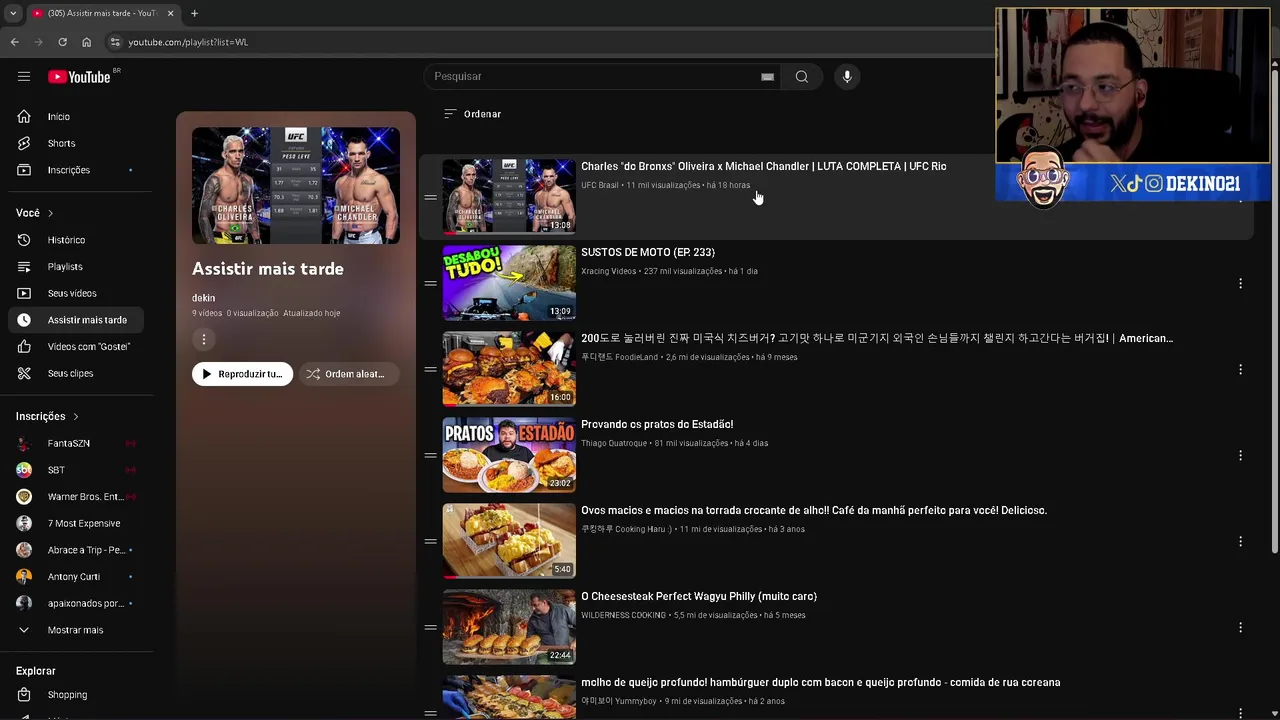
Task: Open options for Ovos macios video
Action: (x=1240, y=542)
